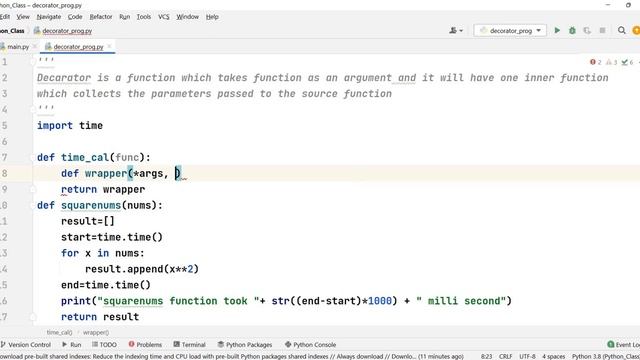Click the fold end marker at line 4

(x=33, y=109)
